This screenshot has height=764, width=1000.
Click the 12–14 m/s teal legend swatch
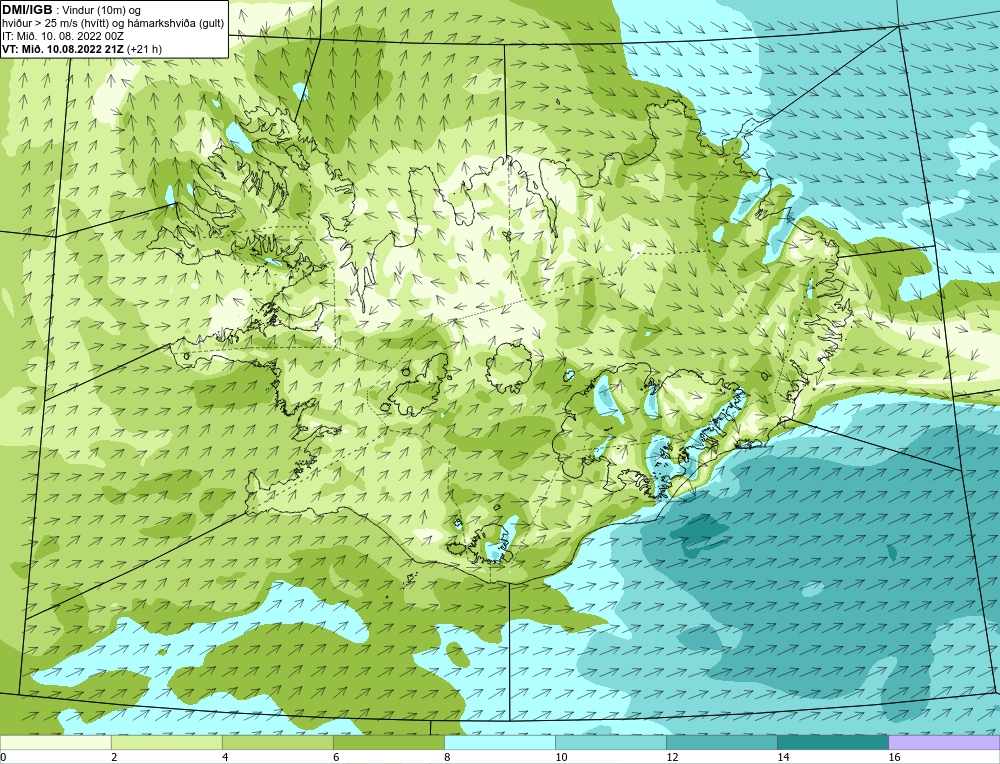(721, 742)
